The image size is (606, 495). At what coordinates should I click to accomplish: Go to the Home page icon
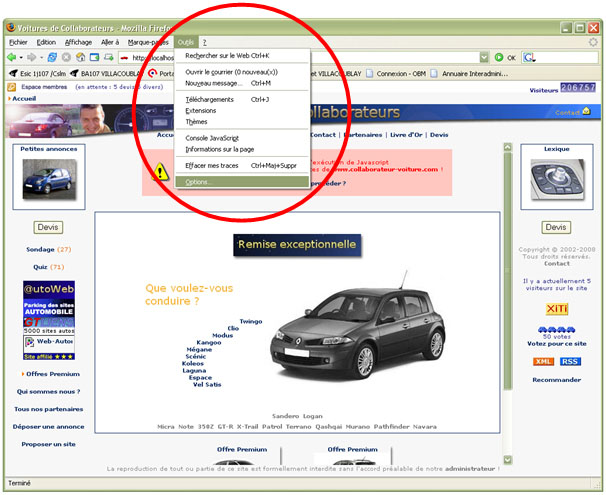coord(80,58)
